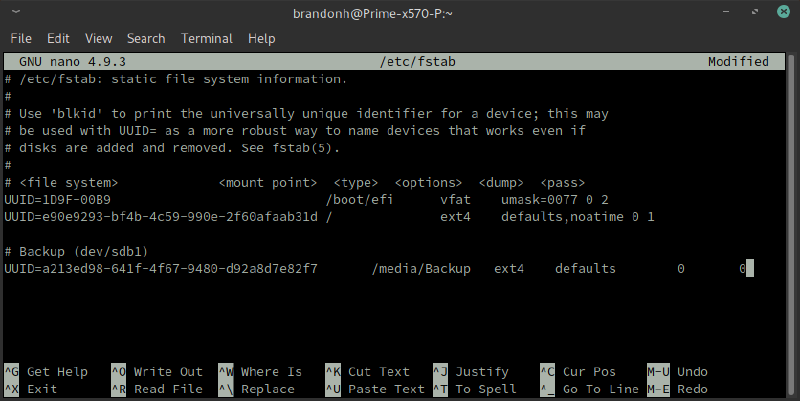Screen dimensions: 800x401
Task: Click the Get Help shortcut label
Action: tap(58, 372)
